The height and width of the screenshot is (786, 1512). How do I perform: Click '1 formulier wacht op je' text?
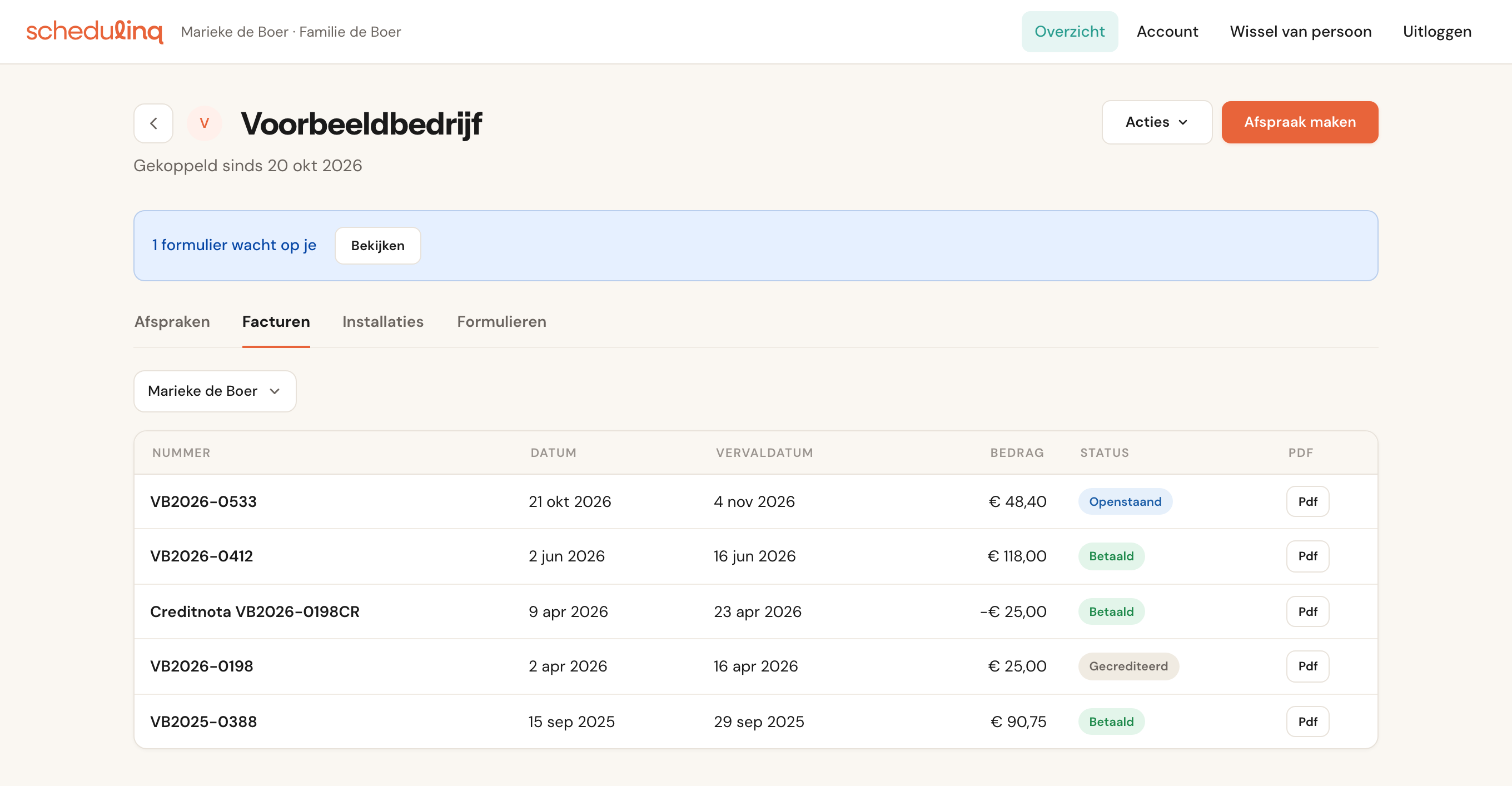click(234, 245)
